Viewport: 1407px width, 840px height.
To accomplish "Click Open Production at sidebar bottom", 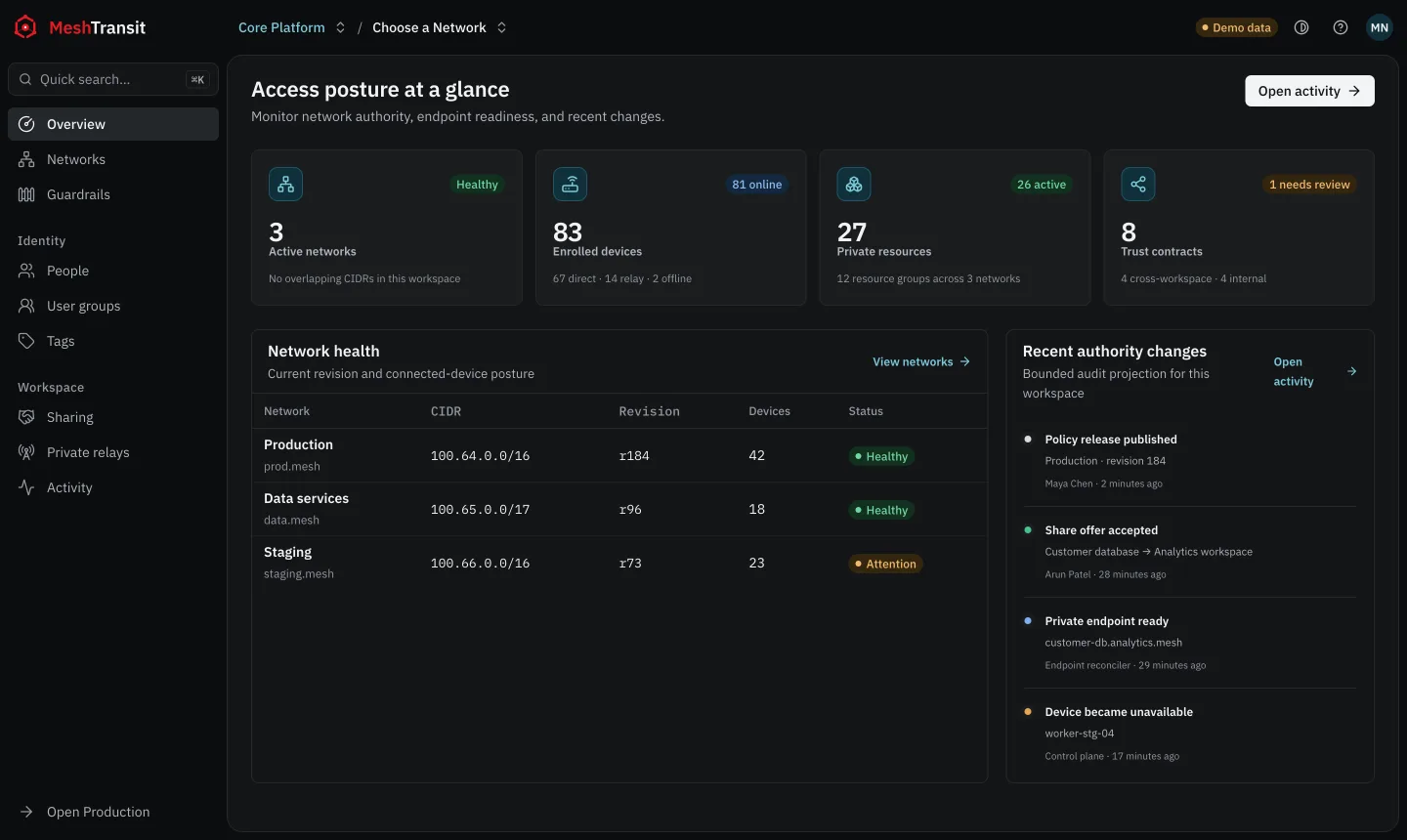I will pos(113,812).
